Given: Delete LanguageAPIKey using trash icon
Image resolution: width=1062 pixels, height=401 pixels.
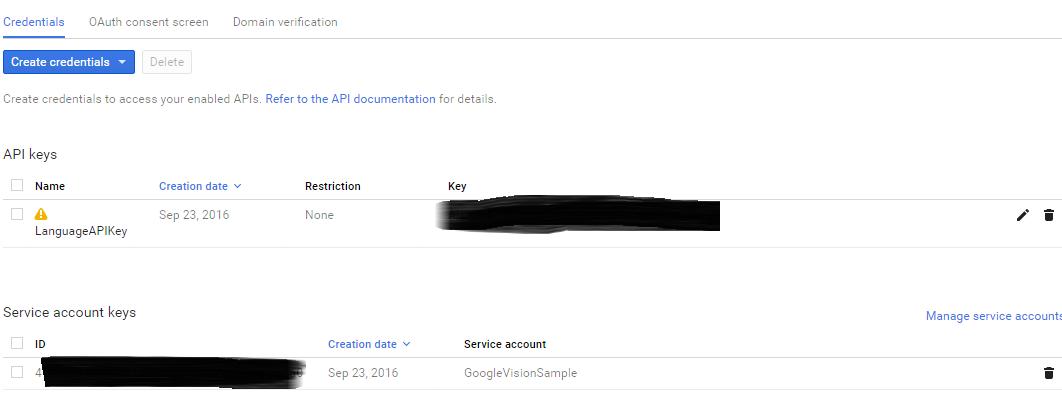Looking at the screenshot, I should pos(1049,215).
